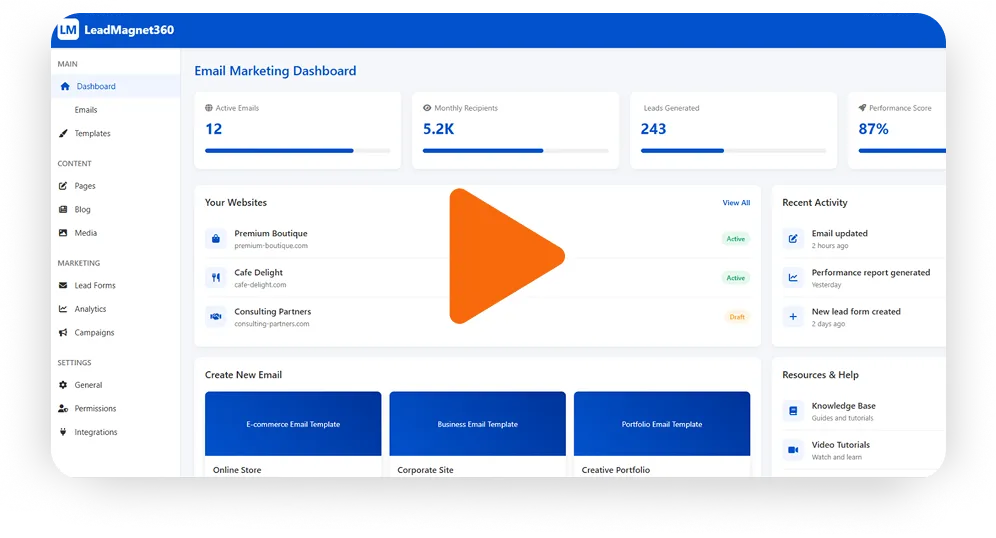This screenshot has height=538, width=996.
Task: Click the Creative Portfolio template label
Action: (x=616, y=470)
